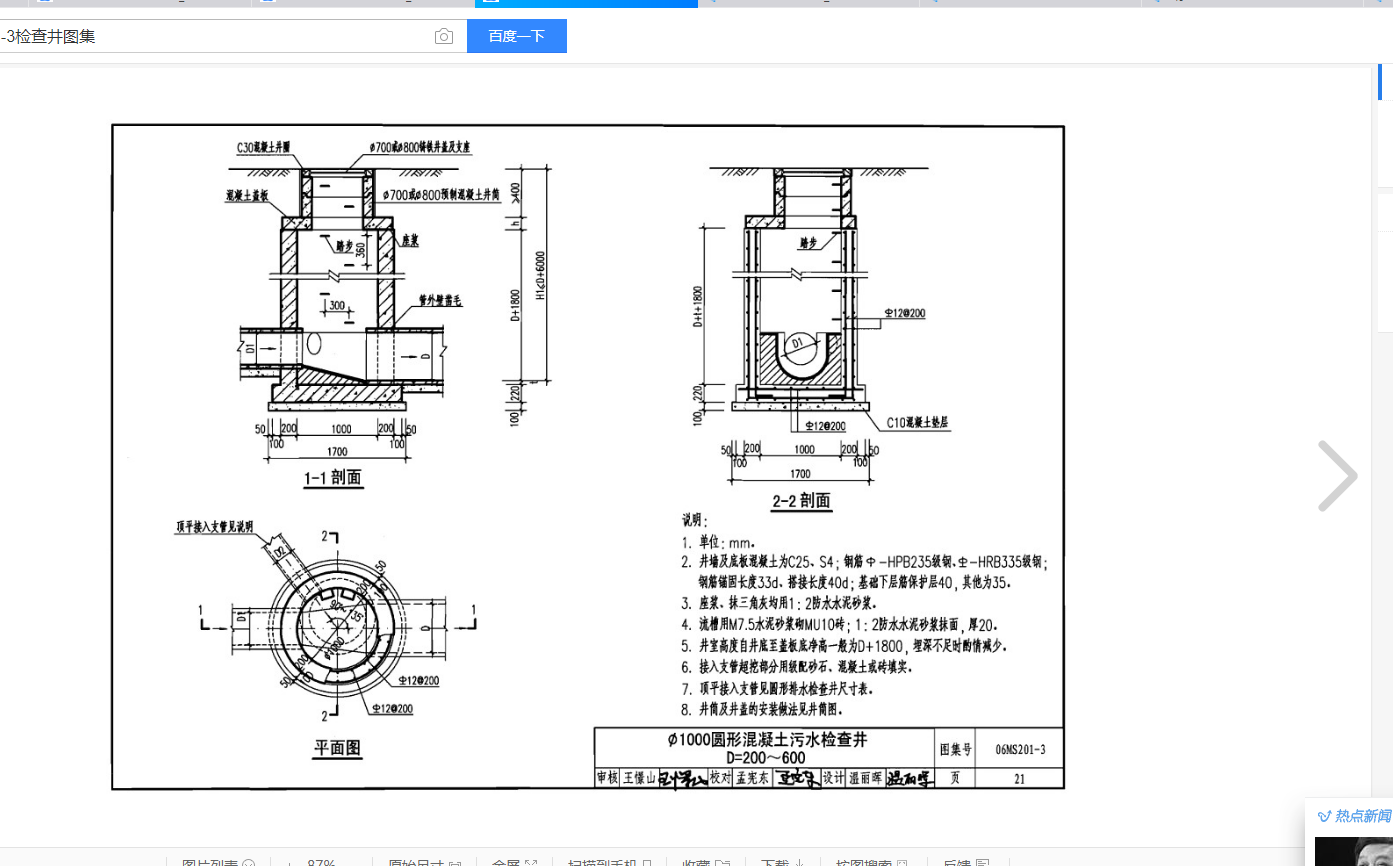Open the 反馈 feedback option
Image resolution: width=1393 pixels, height=866 pixels.
tap(965, 863)
